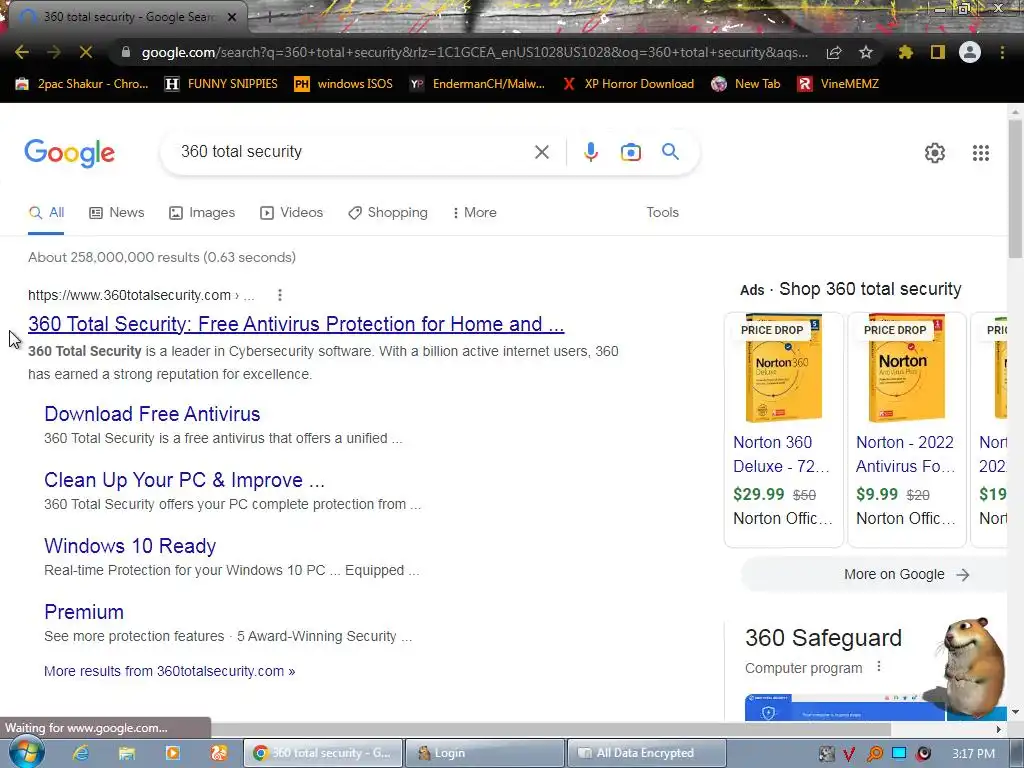The image size is (1024, 768).
Task: Bookmark this page with the star icon
Action: [x=866, y=52]
